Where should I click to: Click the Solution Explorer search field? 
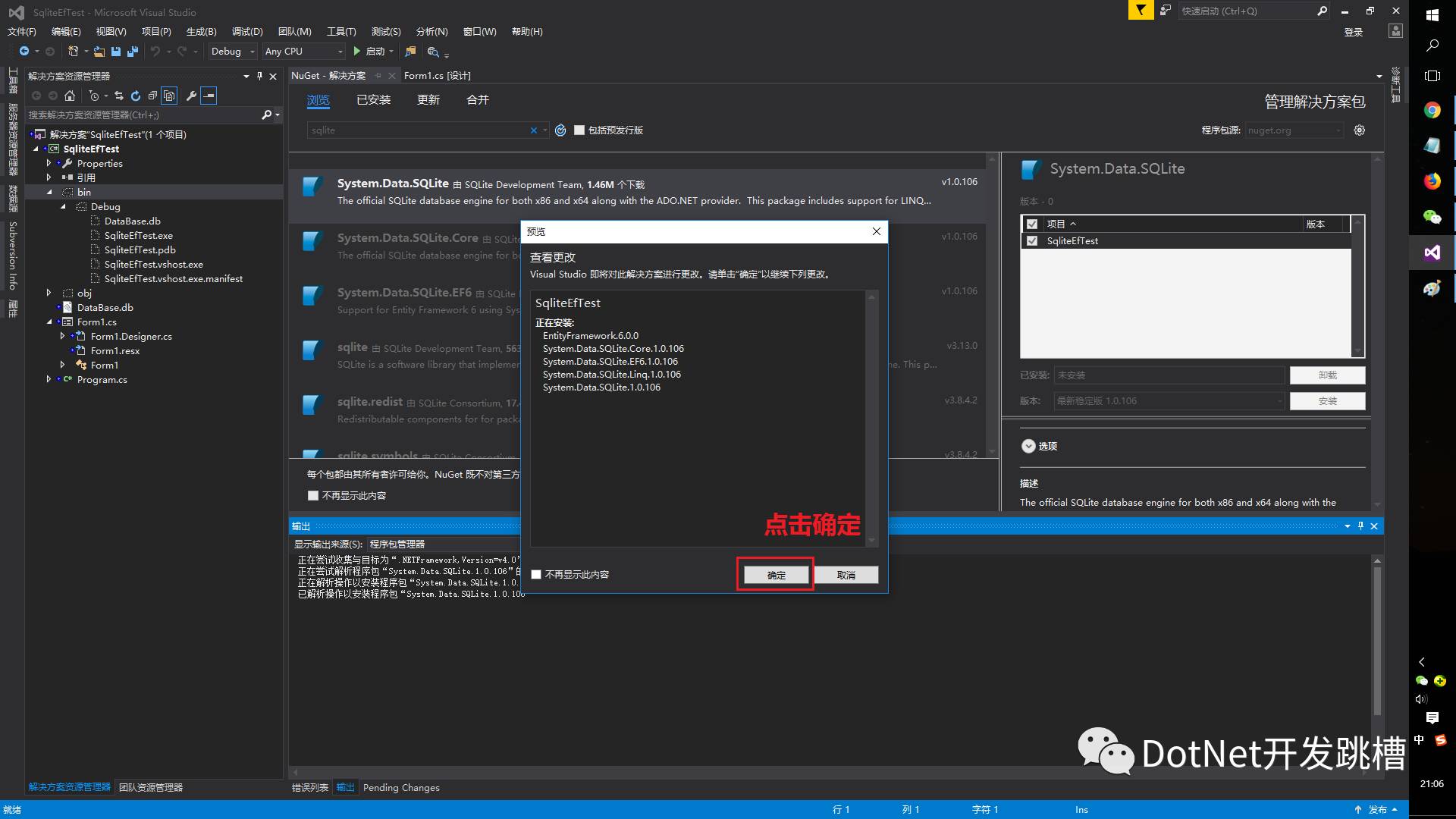point(144,115)
